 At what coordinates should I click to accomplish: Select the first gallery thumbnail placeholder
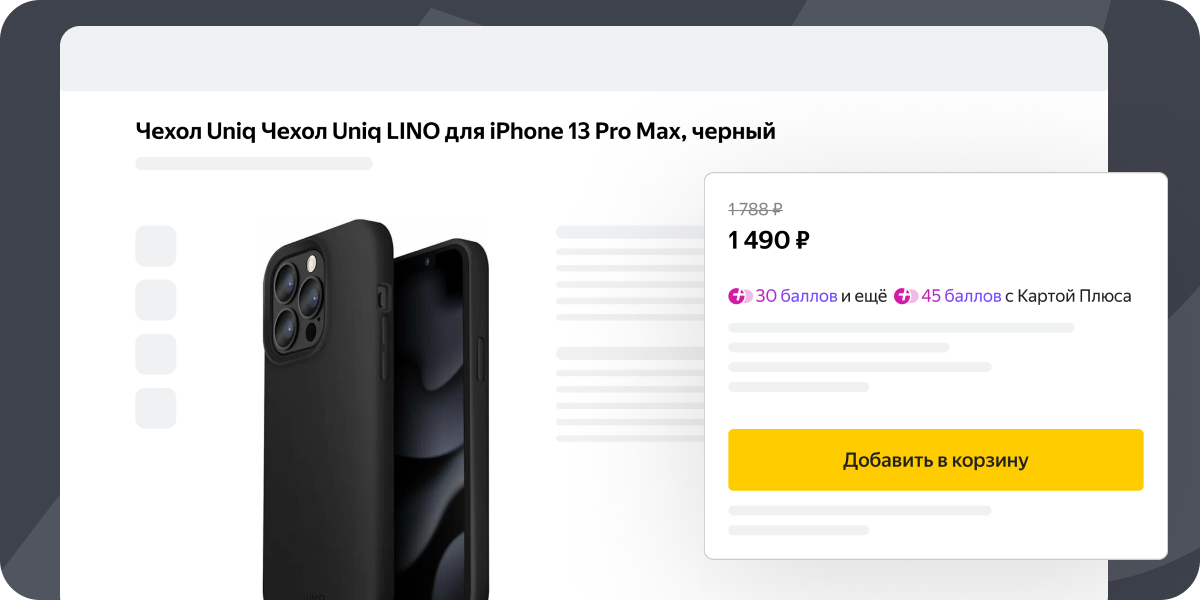pos(155,246)
